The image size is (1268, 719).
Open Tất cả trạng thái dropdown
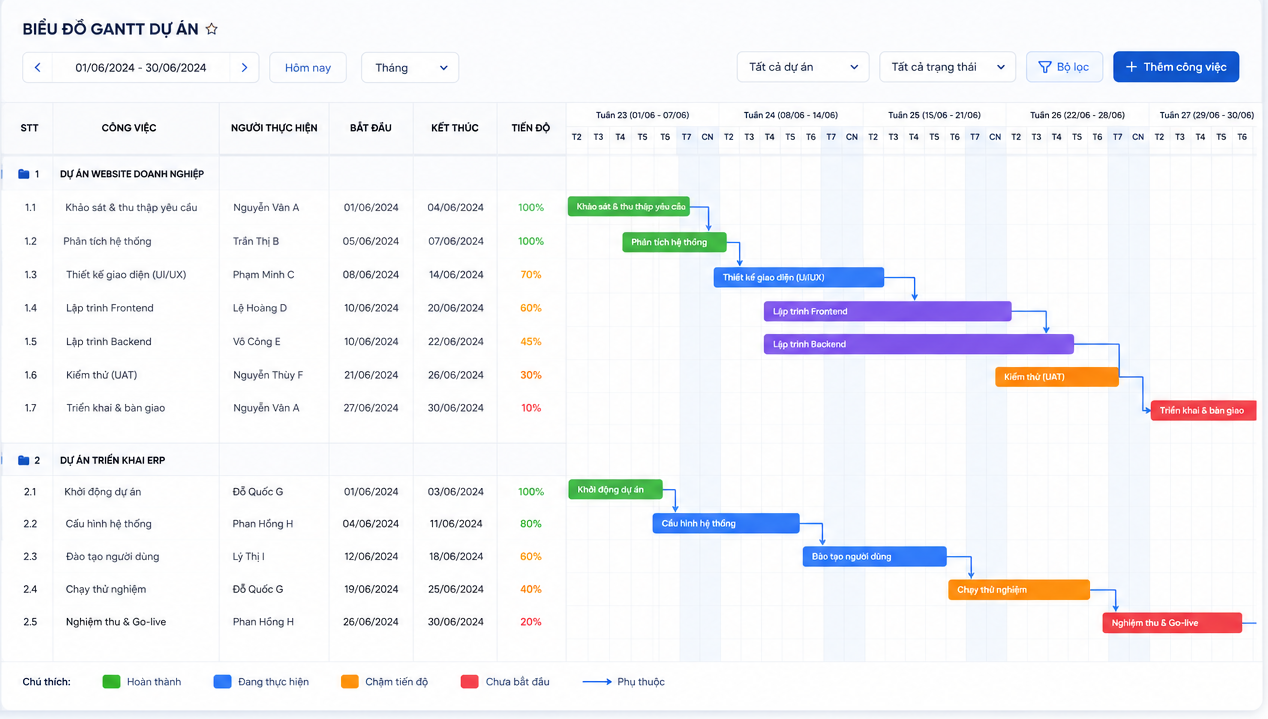(x=947, y=67)
